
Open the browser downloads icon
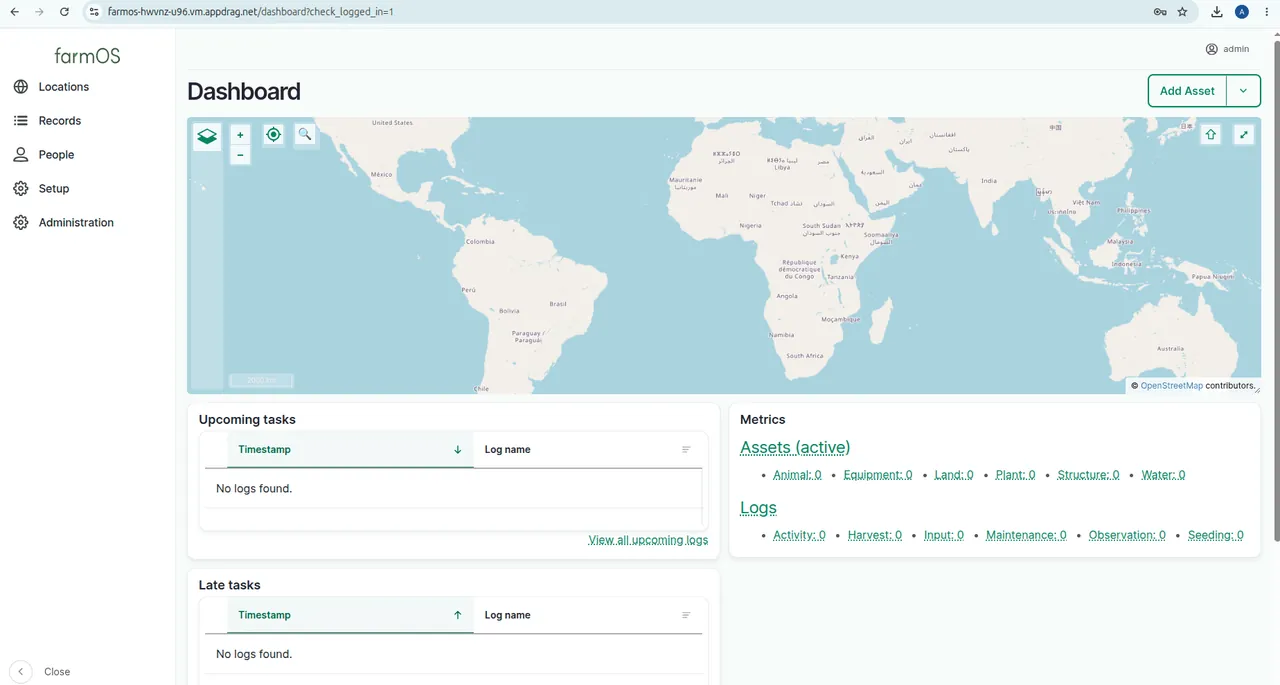(x=1217, y=12)
